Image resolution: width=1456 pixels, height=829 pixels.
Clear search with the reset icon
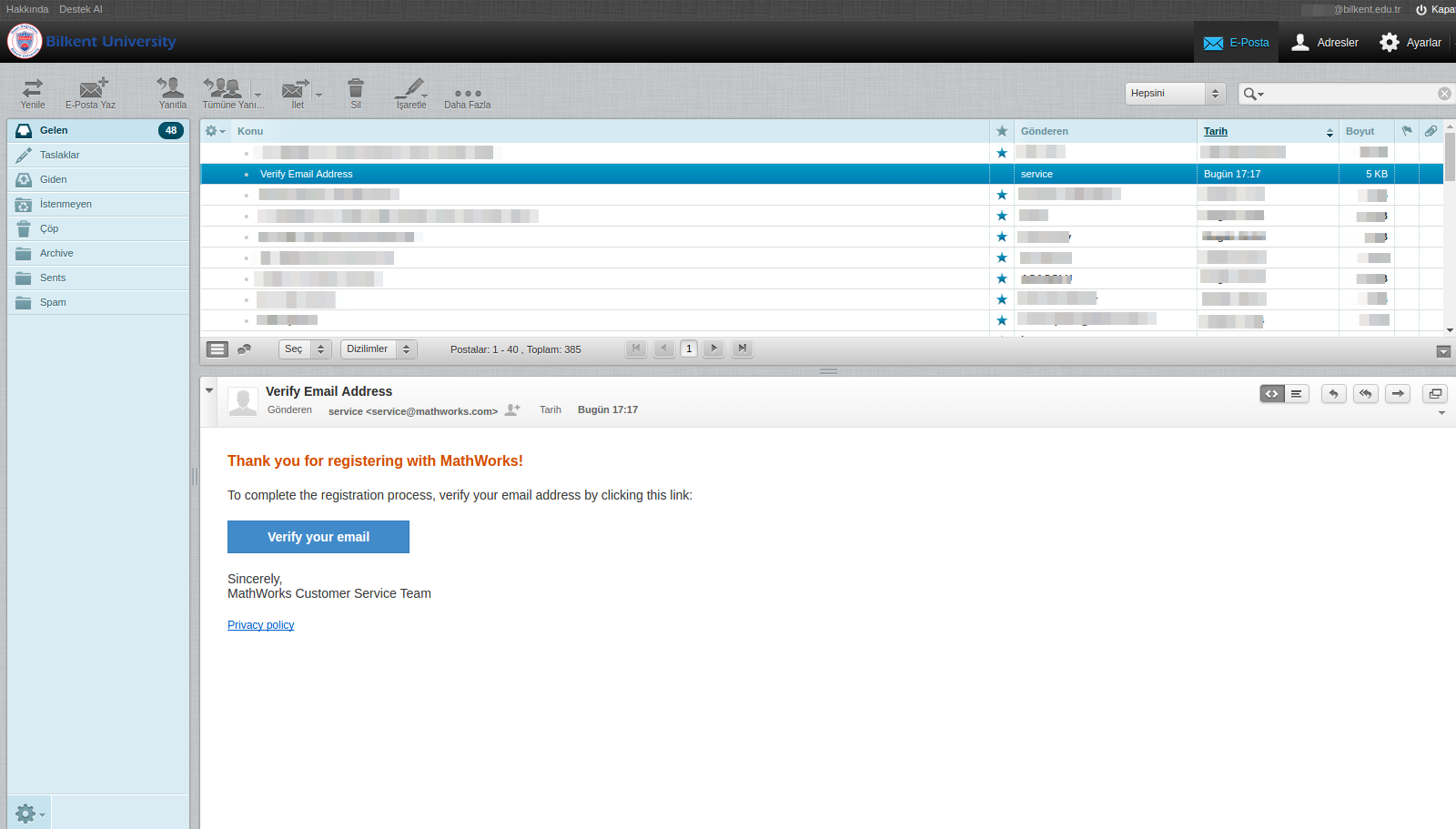pos(1444,94)
